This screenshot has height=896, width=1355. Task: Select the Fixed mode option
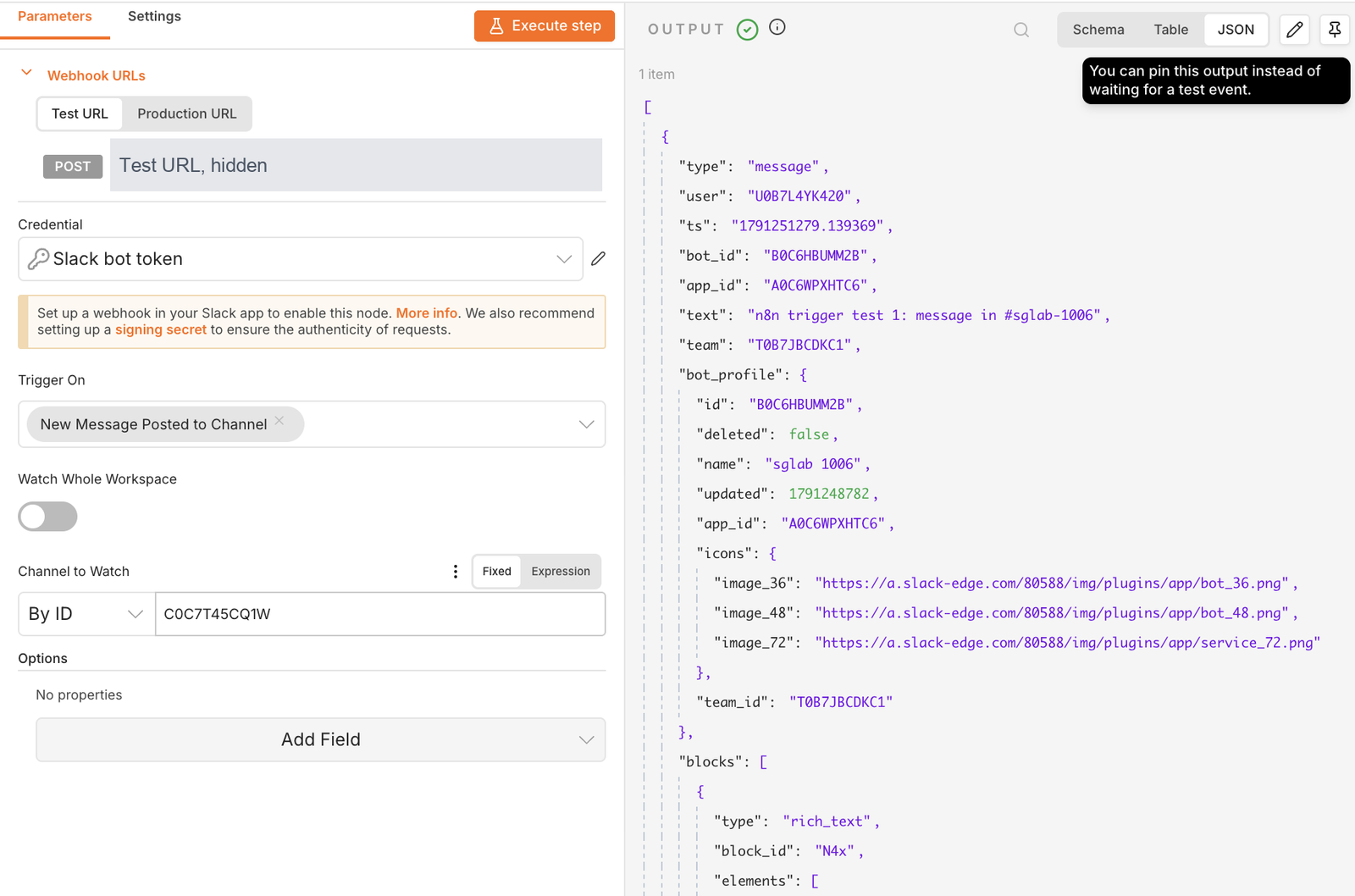[496, 572]
